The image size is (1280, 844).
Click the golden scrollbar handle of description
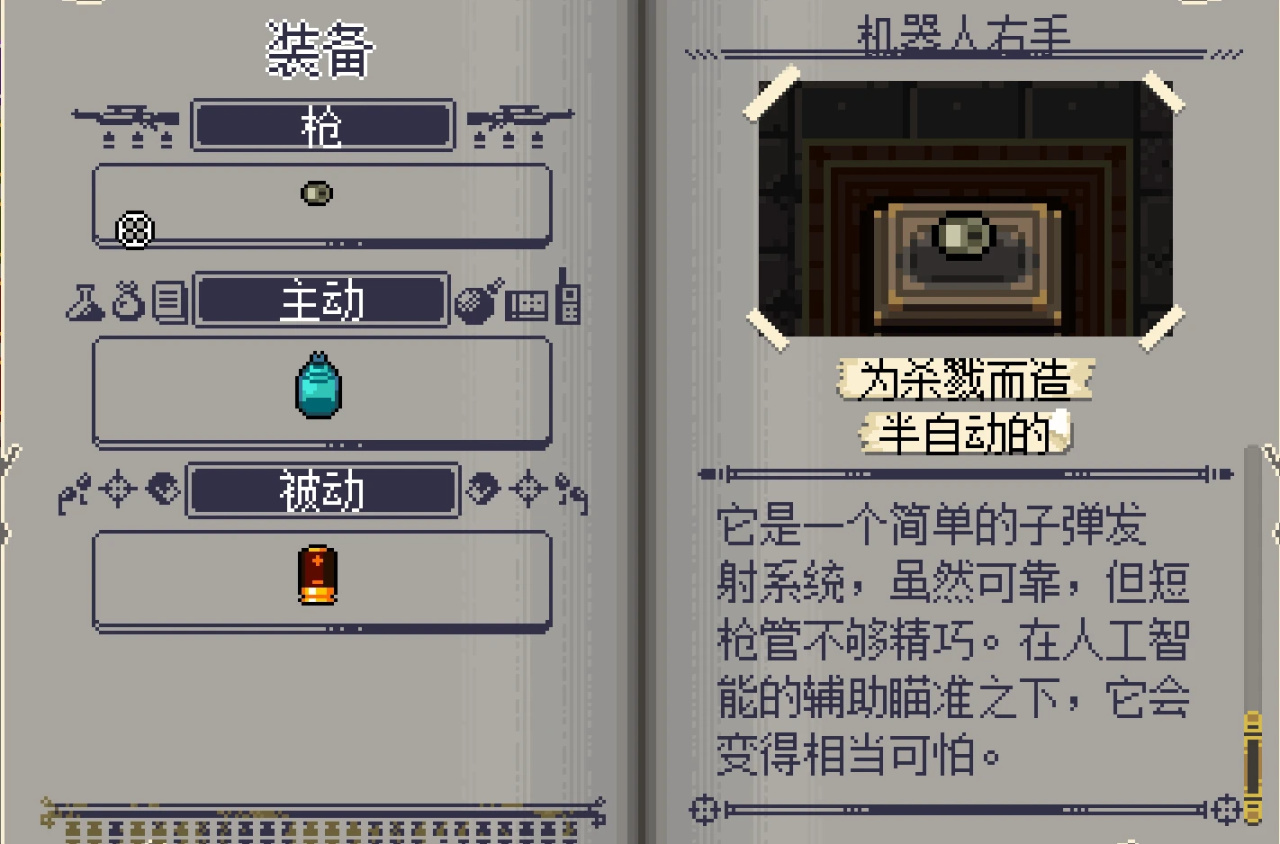(1252, 766)
